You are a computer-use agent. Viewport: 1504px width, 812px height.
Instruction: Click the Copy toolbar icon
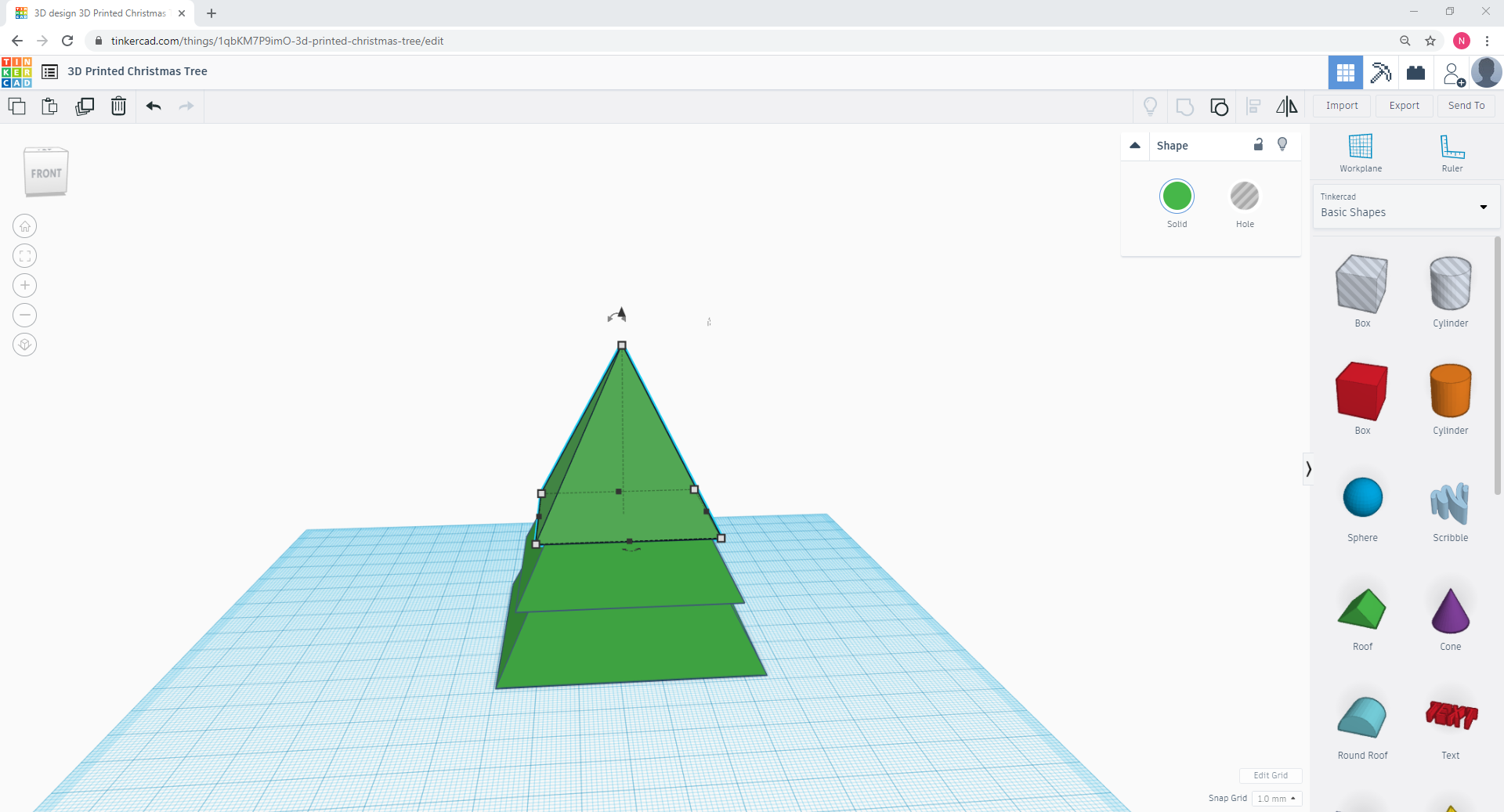(16, 106)
